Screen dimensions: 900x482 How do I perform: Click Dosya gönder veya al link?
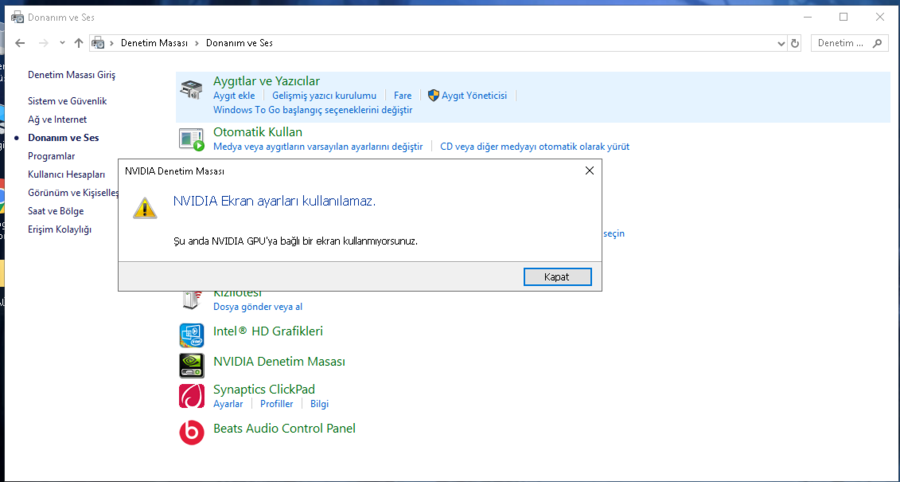[258, 306]
